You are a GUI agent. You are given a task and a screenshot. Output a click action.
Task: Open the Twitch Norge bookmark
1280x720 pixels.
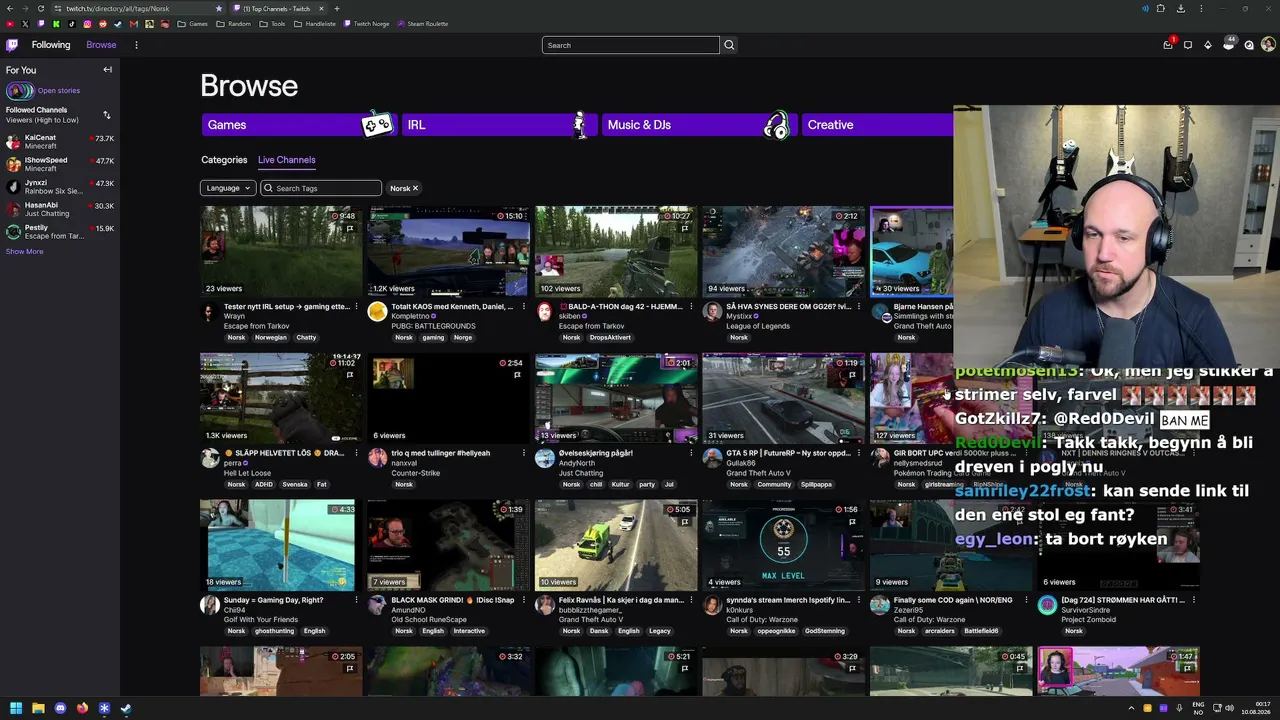point(366,24)
